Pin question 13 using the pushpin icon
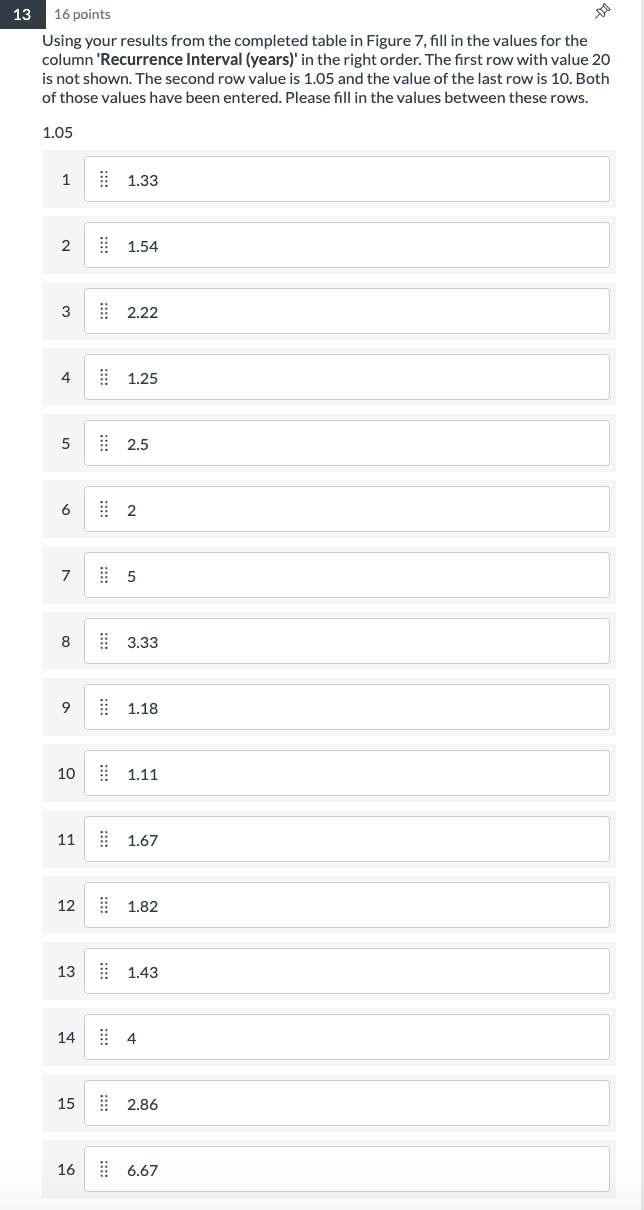Screen dimensions: 644x1210 pos(602,11)
